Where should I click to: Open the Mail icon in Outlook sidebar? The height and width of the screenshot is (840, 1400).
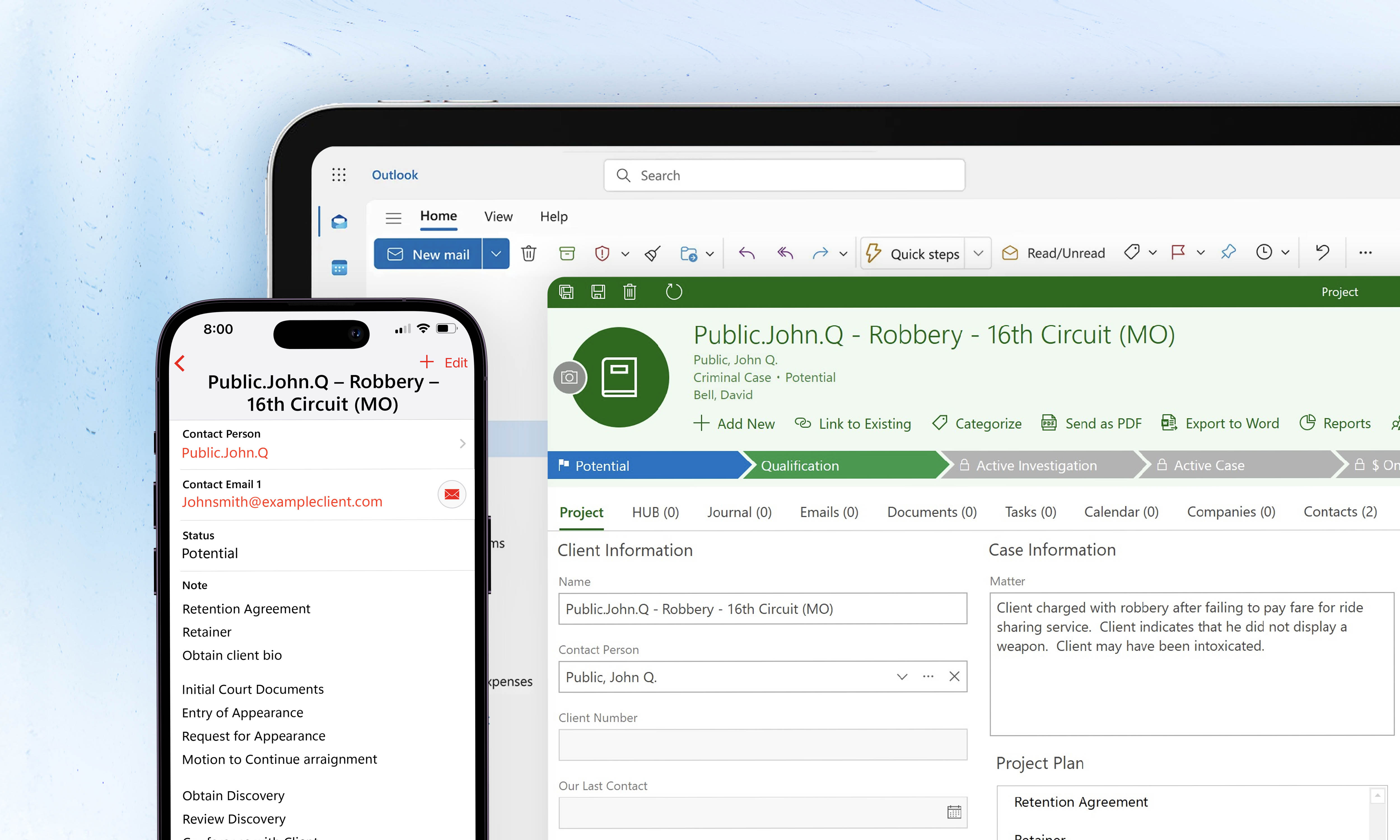coord(339,221)
